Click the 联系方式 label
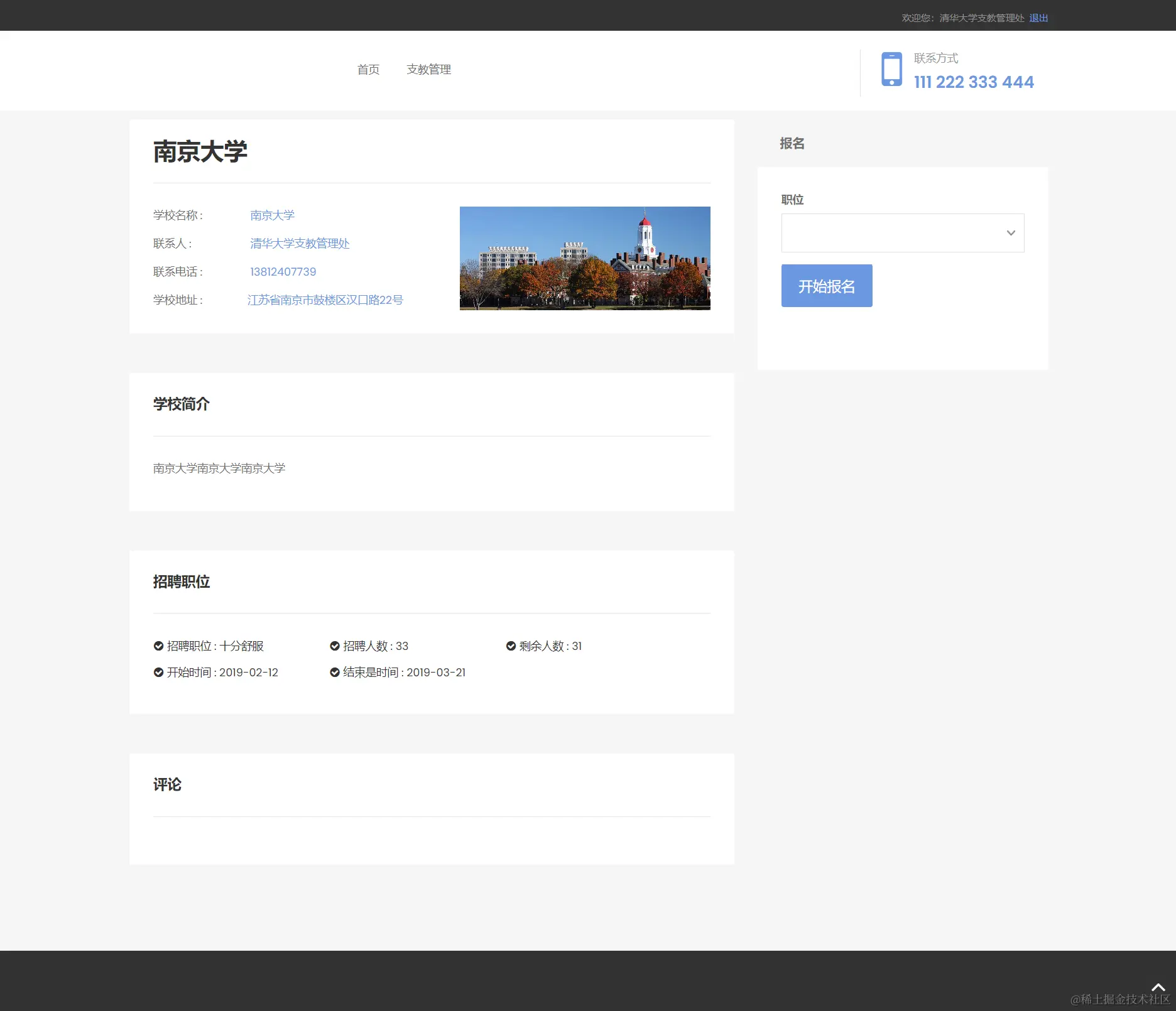This screenshot has height=1011, width=1176. click(x=935, y=58)
